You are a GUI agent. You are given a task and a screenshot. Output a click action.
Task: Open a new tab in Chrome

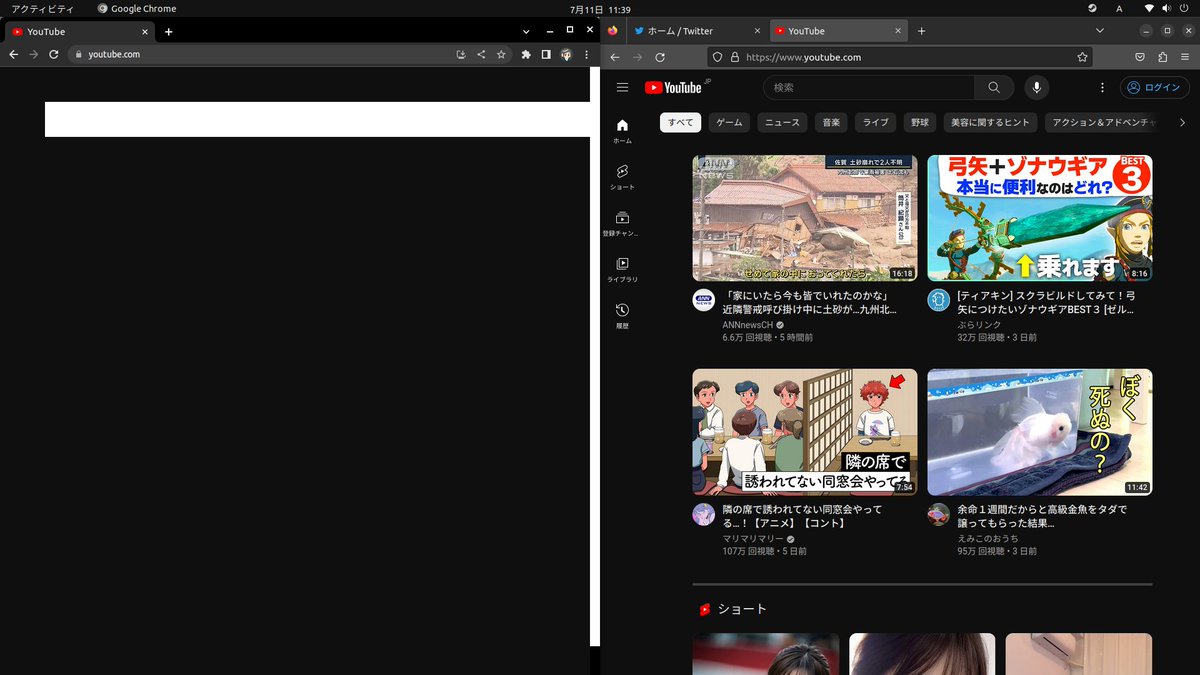coord(168,32)
